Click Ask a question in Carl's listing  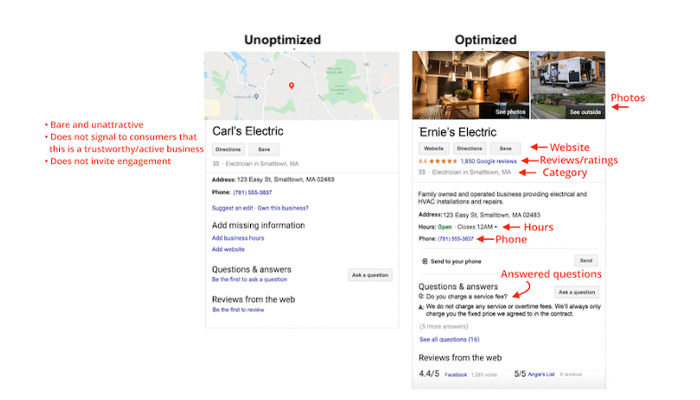click(370, 274)
